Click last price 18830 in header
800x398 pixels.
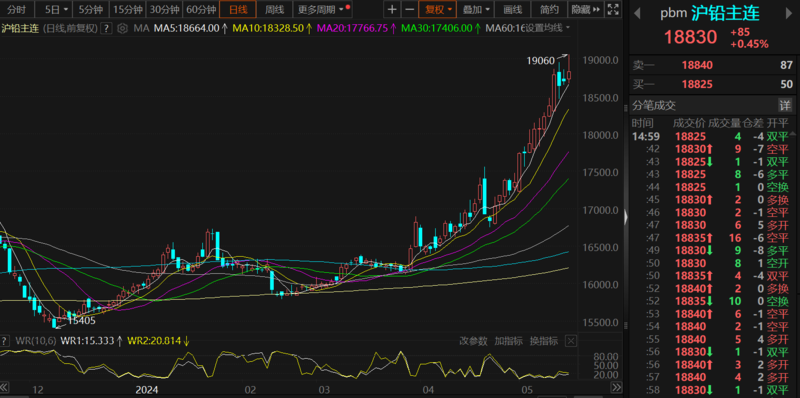690,37
